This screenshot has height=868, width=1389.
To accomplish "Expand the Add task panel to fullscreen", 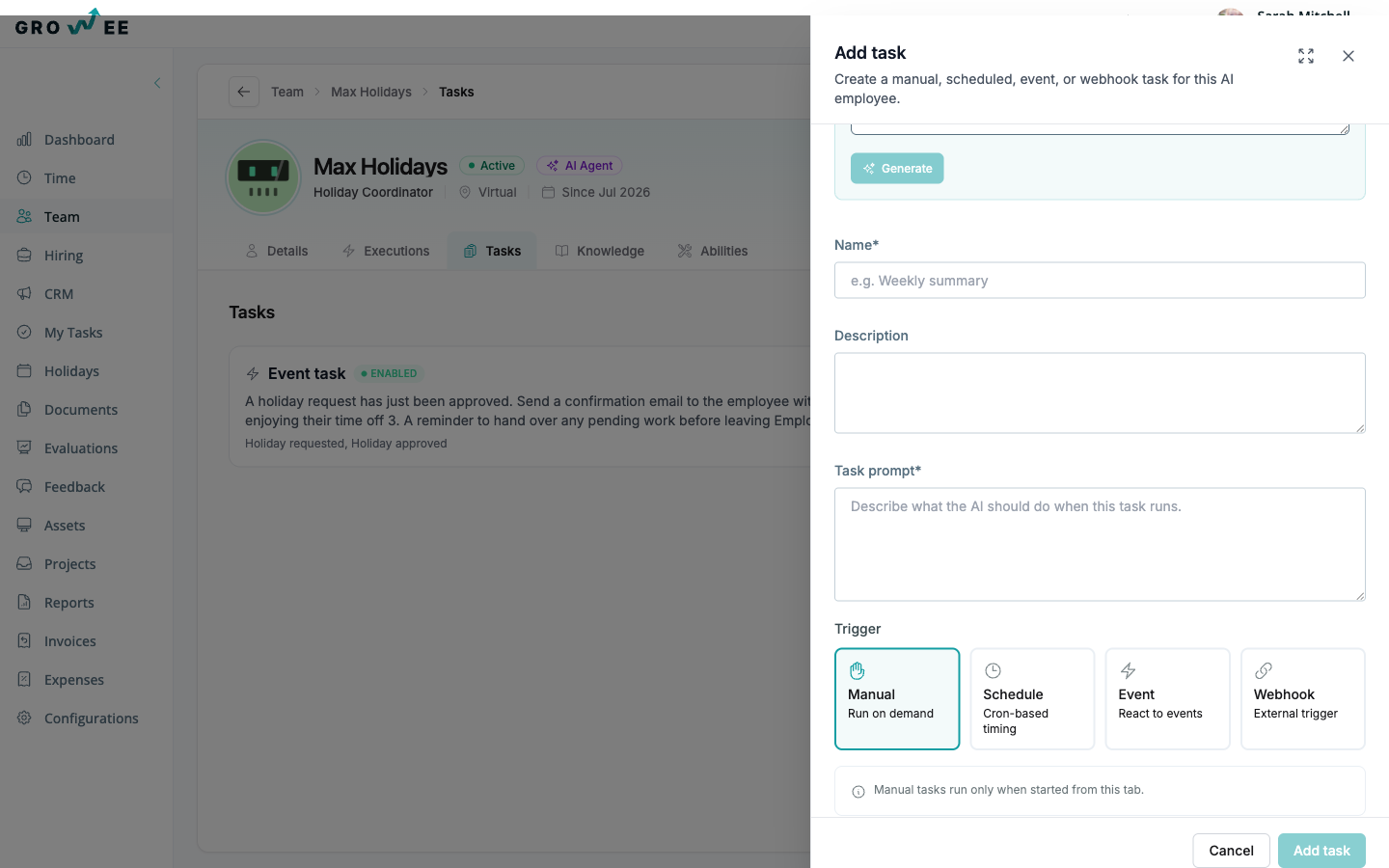I will (1306, 56).
